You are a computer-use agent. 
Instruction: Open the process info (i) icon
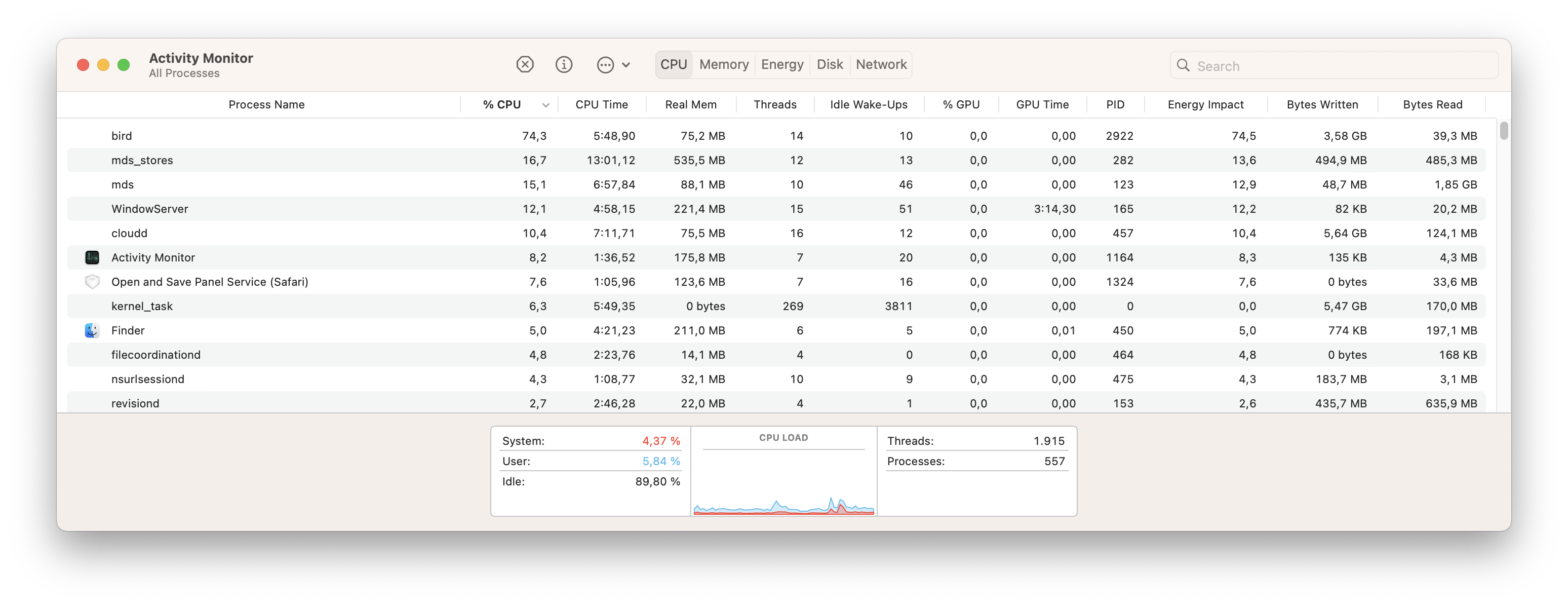[x=564, y=64]
